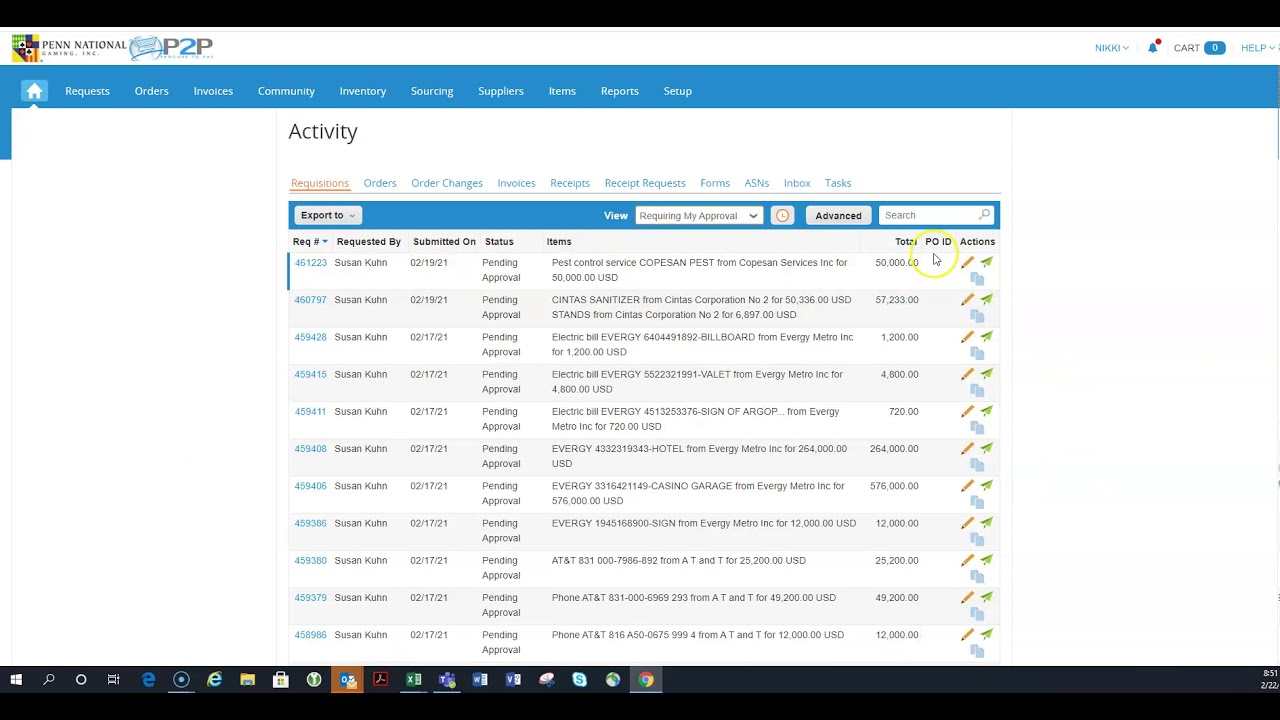Switch to the ASNs tab
Image resolution: width=1280 pixels, height=720 pixels.
757,183
